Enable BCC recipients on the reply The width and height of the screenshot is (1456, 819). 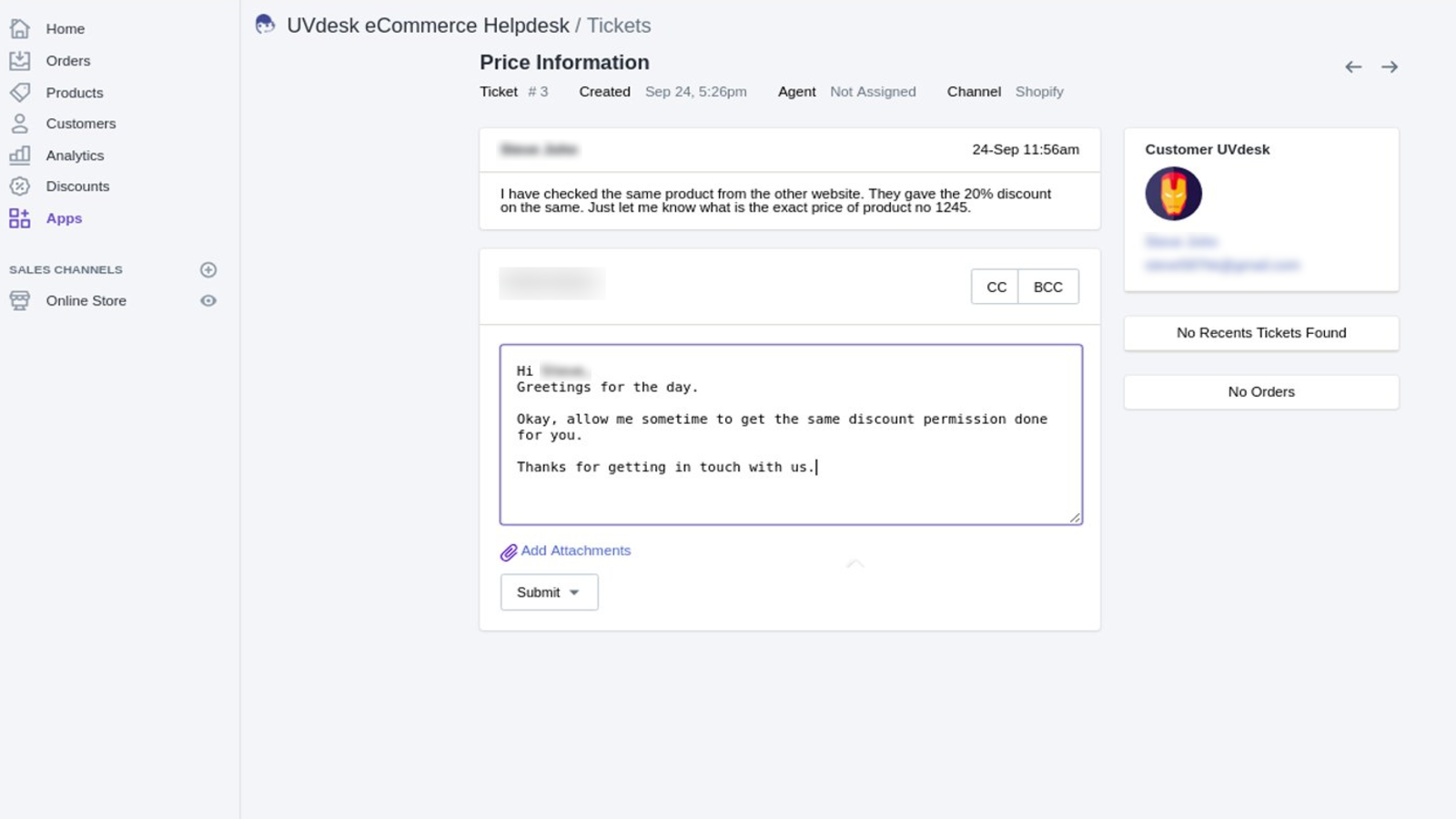(1048, 287)
